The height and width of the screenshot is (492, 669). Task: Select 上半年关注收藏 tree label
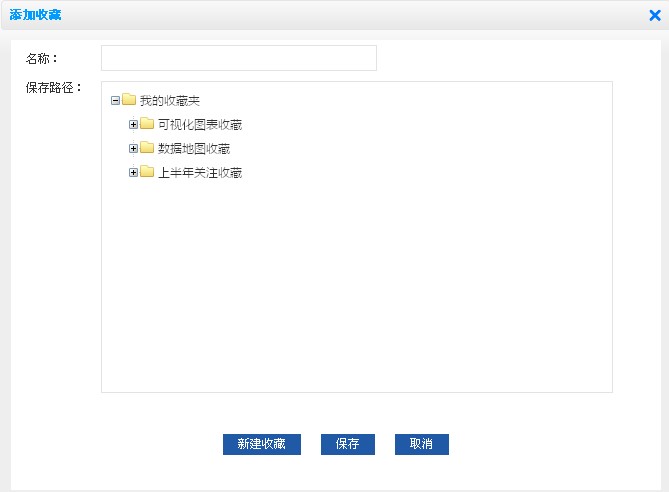point(200,173)
